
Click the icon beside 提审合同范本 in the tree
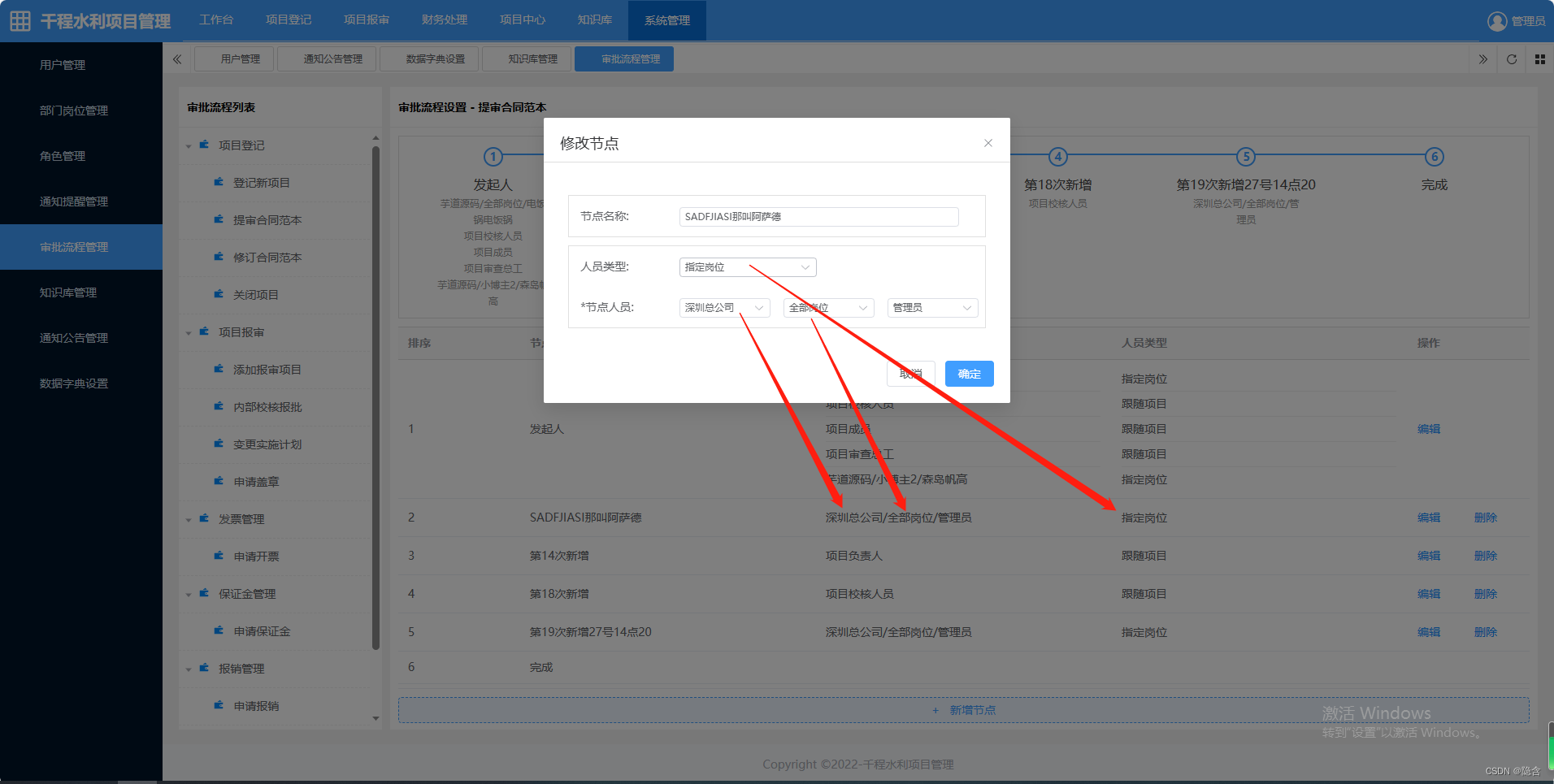tap(219, 219)
